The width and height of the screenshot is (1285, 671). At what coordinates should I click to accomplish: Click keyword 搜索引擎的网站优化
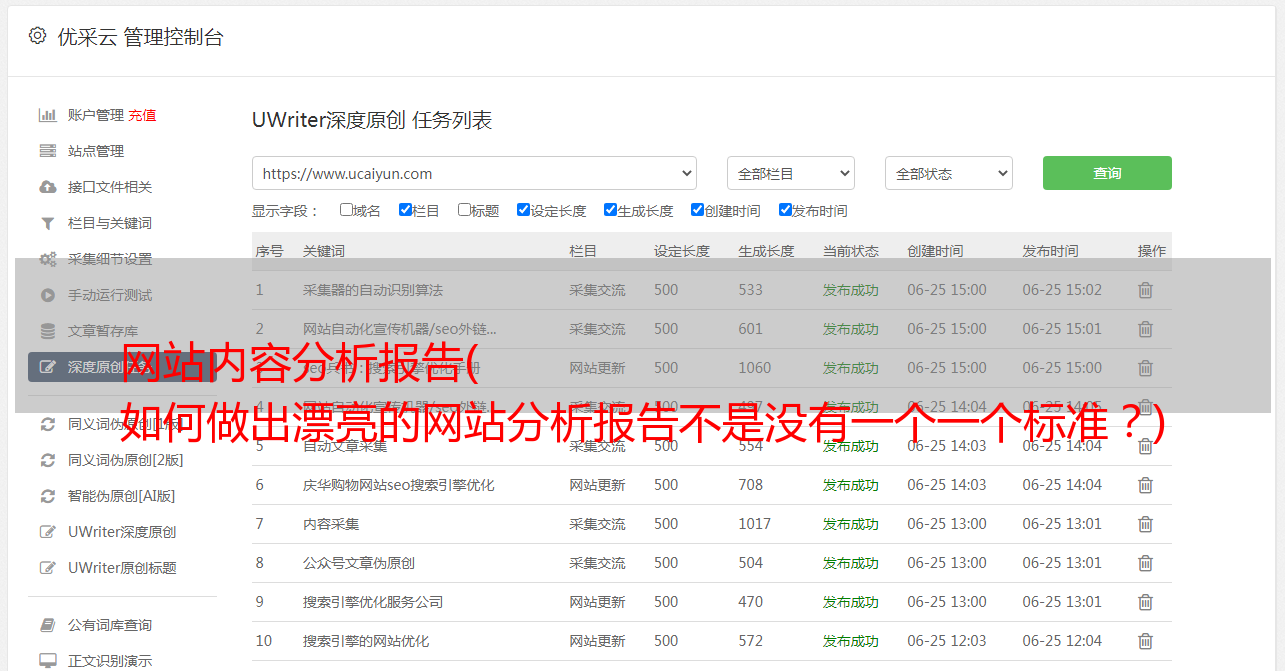[x=366, y=641]
